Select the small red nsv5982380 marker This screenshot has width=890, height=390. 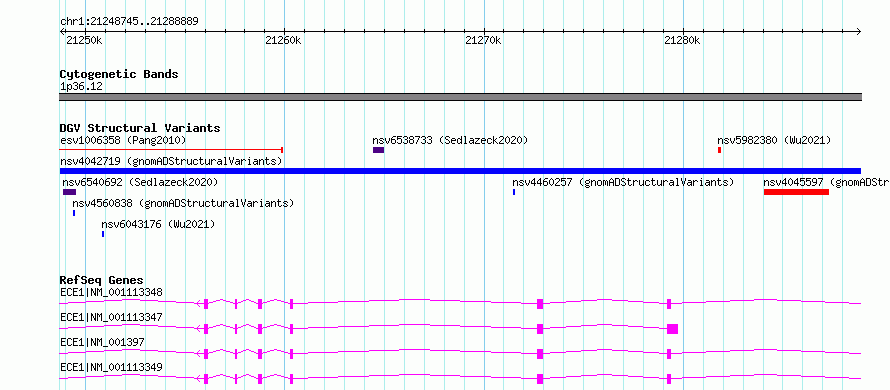[x=719, y=150]
